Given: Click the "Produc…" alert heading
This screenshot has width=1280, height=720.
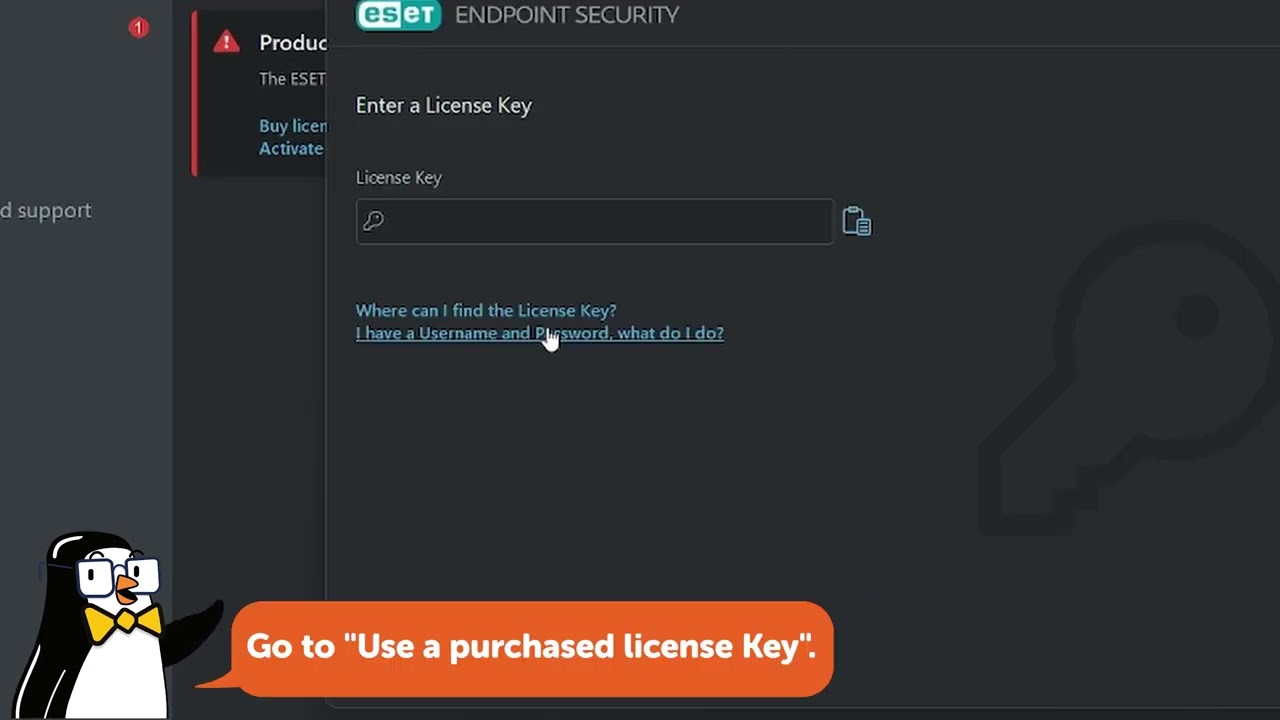Looking at the screenshot, I should coord(292,43).
